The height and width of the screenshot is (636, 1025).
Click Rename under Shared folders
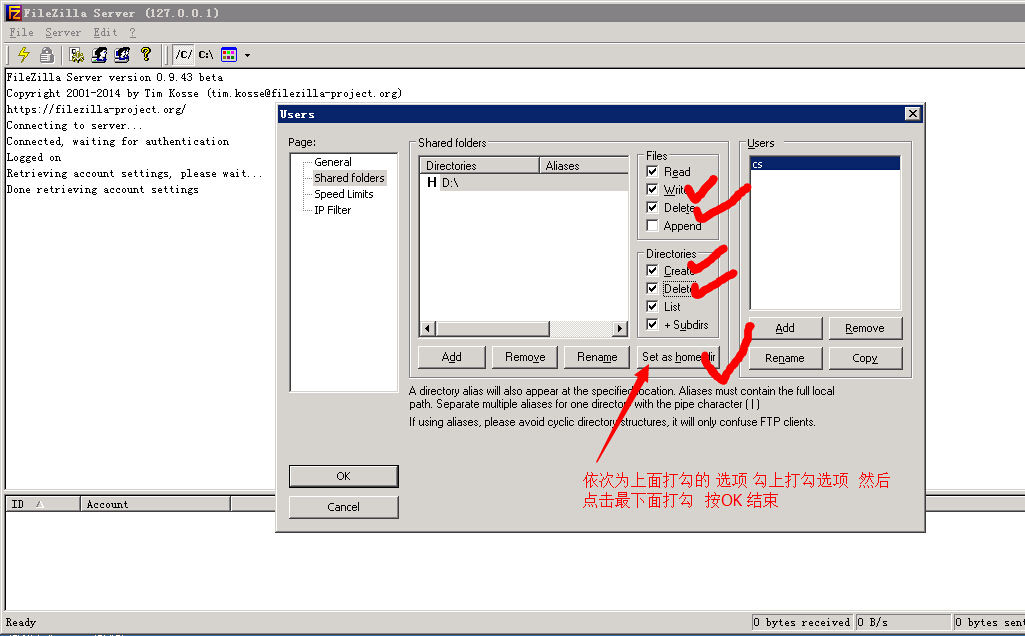[597, 357]
